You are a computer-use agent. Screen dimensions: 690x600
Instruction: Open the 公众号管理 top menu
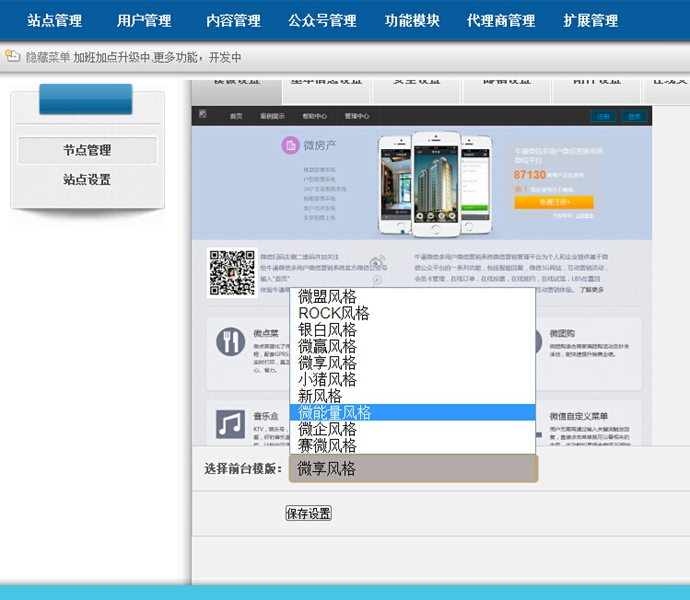tap(322, 21)
